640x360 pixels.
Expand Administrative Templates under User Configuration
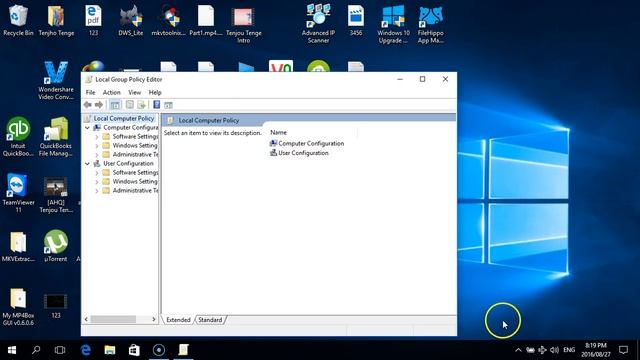pos(97,191)
